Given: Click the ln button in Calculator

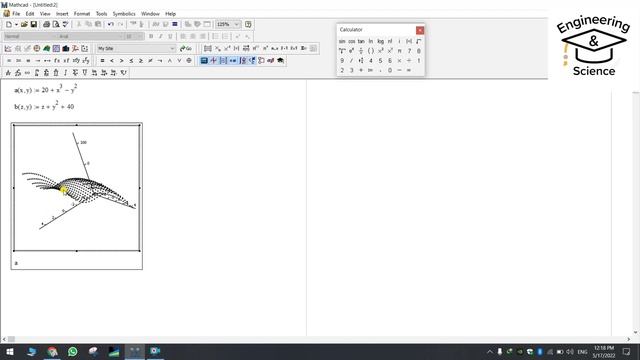Looking at the screenshot, I should (371, 41).
